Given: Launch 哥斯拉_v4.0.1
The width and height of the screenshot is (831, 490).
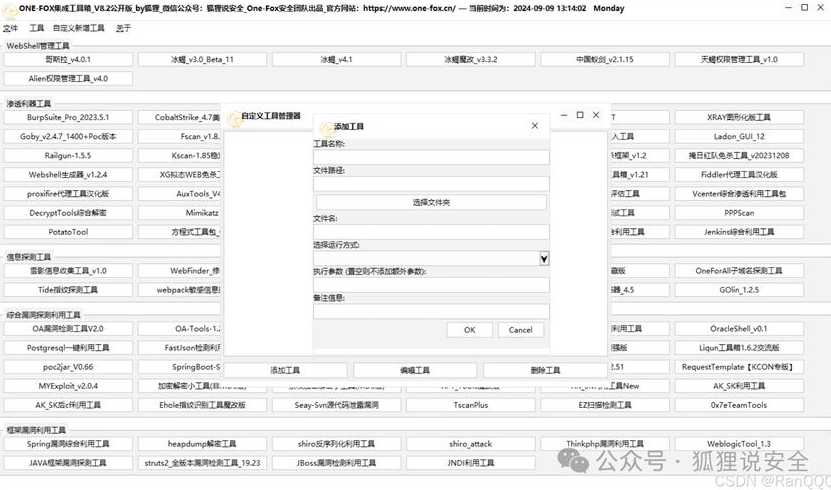Looking at the screenshot, I should click(x=68, y=59).
